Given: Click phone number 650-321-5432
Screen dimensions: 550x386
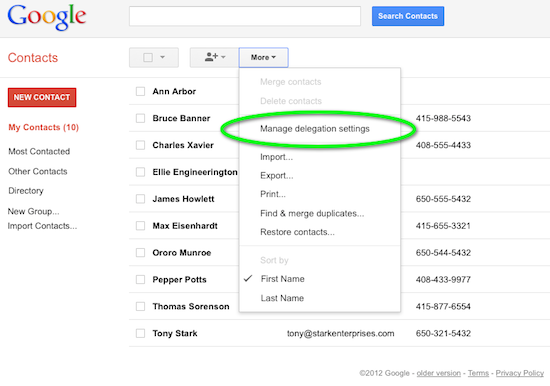Looking at the screenshot, I should pos(443,333).
